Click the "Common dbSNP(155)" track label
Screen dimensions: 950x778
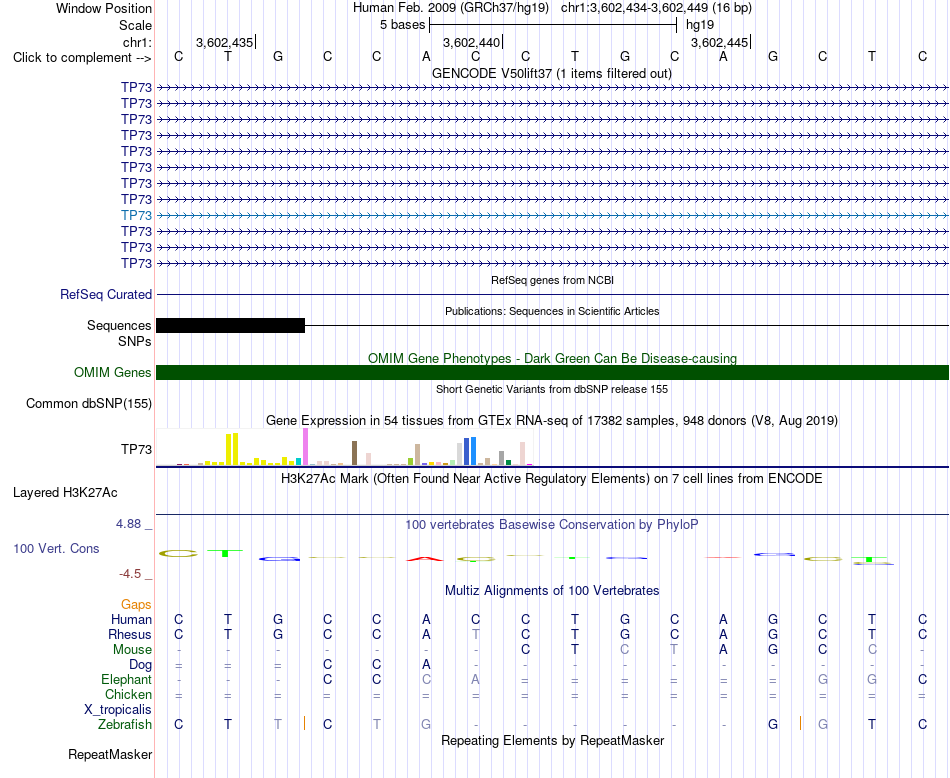point(89,404)
